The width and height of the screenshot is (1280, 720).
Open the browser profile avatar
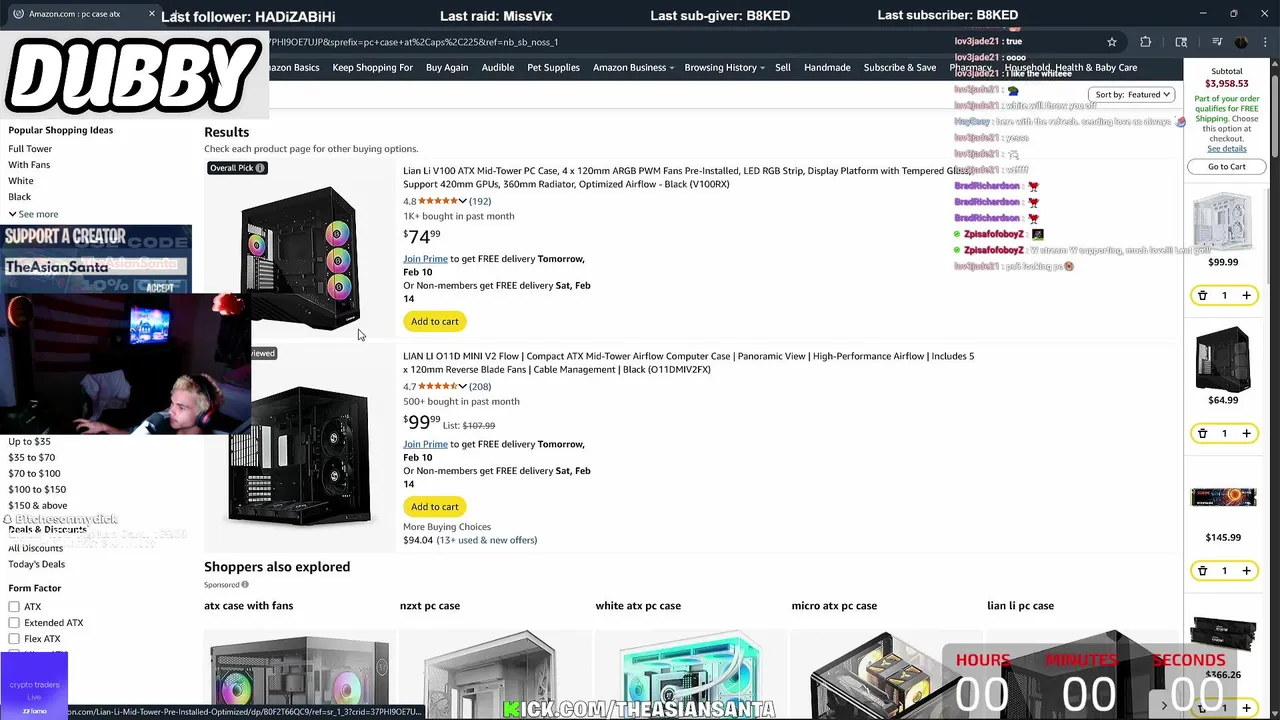coord(1241,42)
